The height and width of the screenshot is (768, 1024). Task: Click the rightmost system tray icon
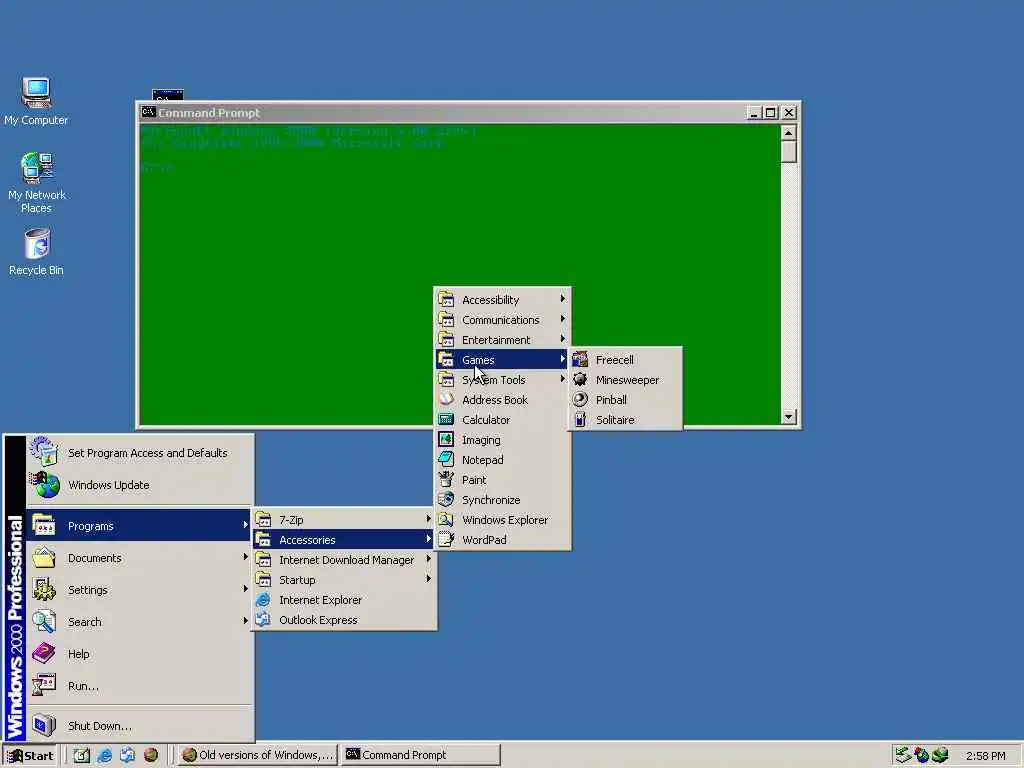pos(940,755)
